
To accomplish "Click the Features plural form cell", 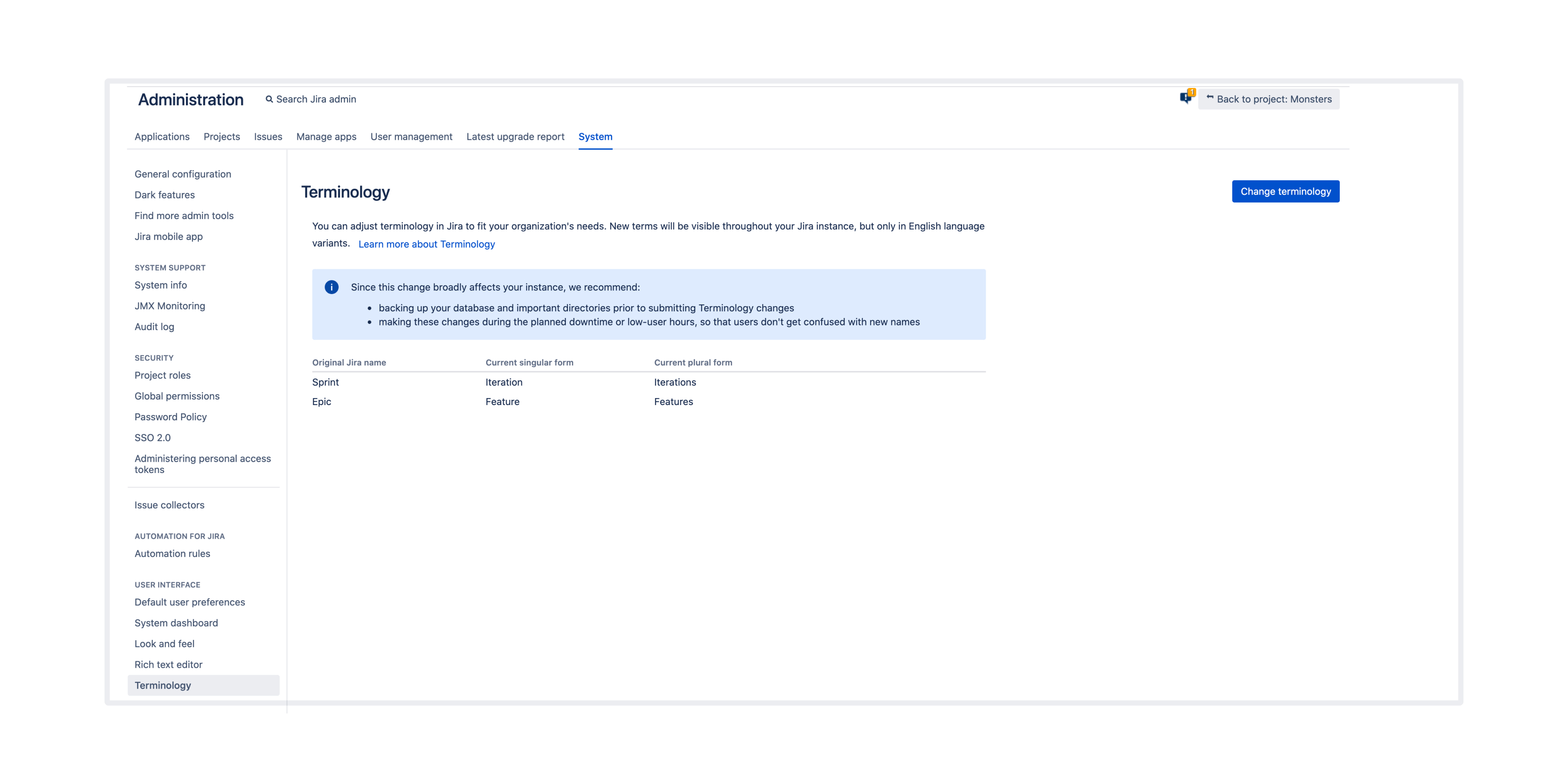I will pyautogui.click(x=673, y=402).
